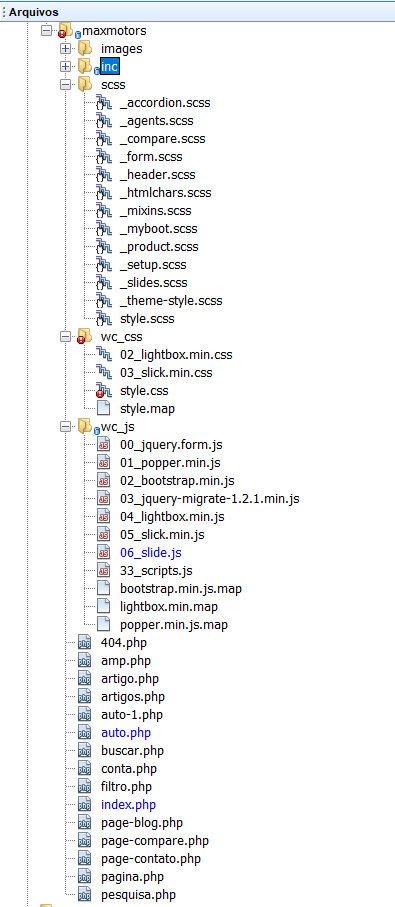
Task: Select the Arquivos panel title
Action: click(33, 11)
